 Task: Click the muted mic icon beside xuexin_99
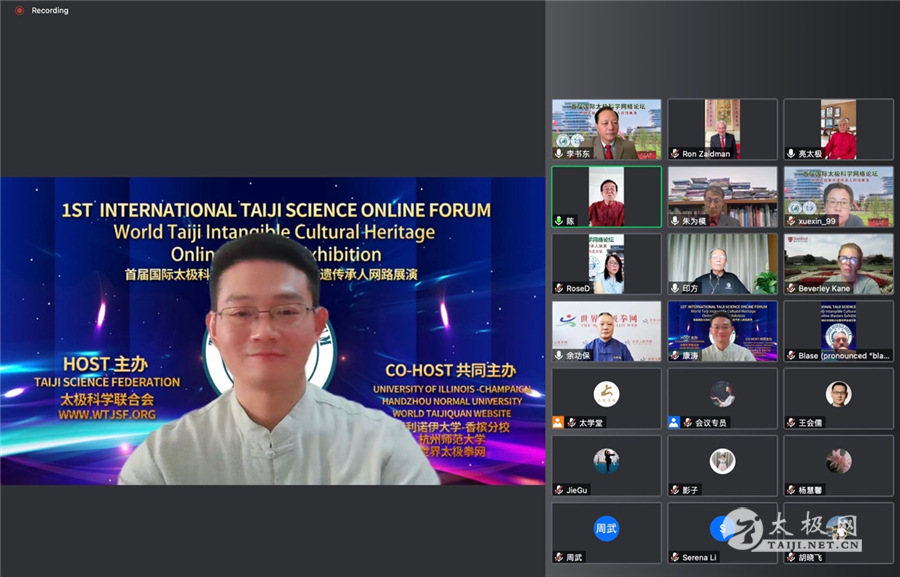click(x=791, y=220)
